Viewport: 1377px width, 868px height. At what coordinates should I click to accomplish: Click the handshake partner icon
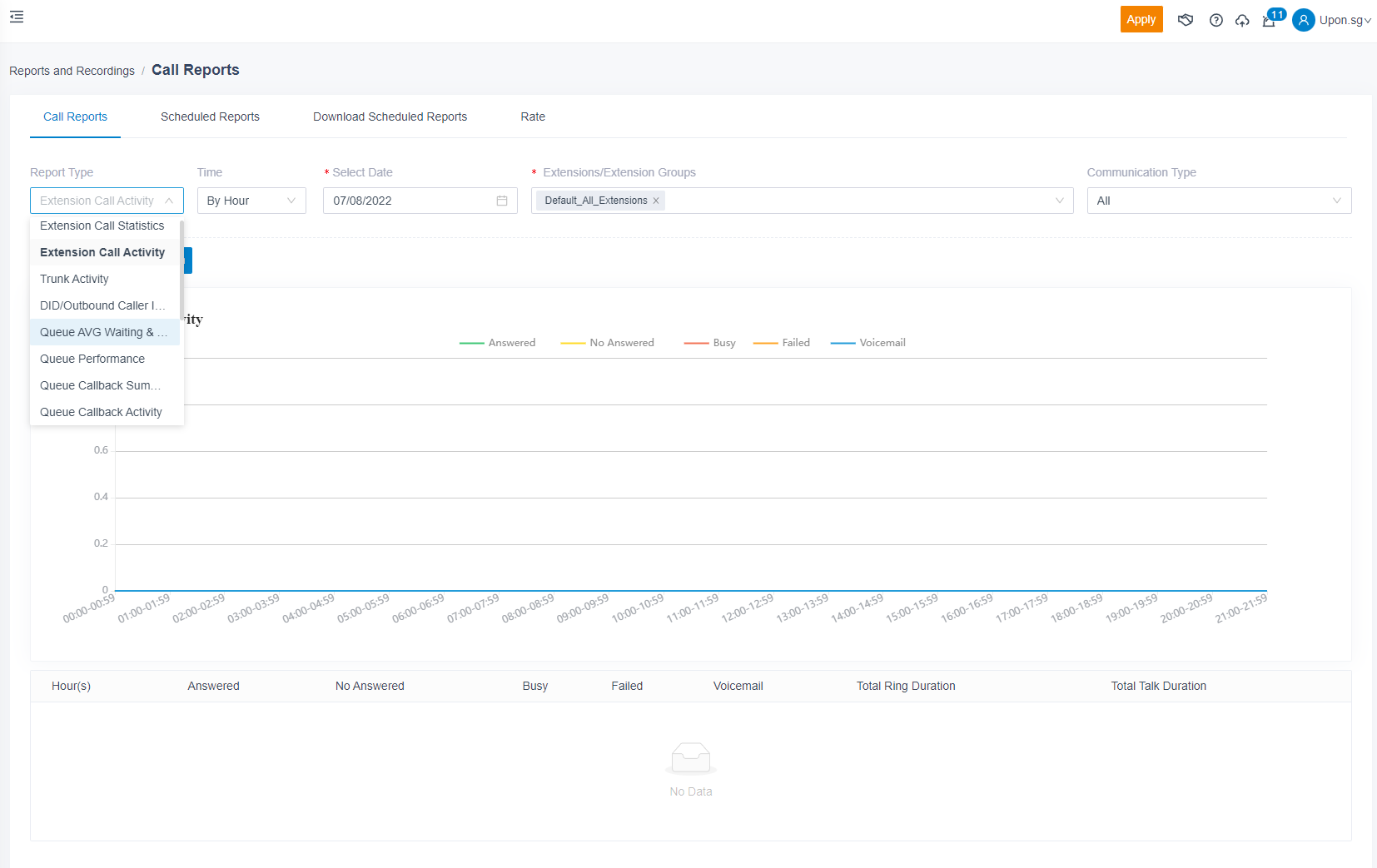(x=1186, y=20)
